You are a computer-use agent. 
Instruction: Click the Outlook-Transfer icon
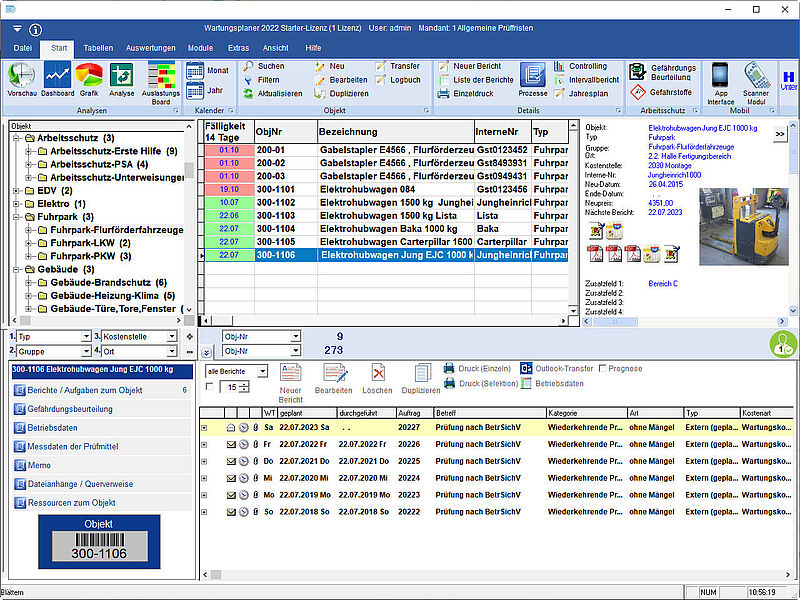coord(526,368)
